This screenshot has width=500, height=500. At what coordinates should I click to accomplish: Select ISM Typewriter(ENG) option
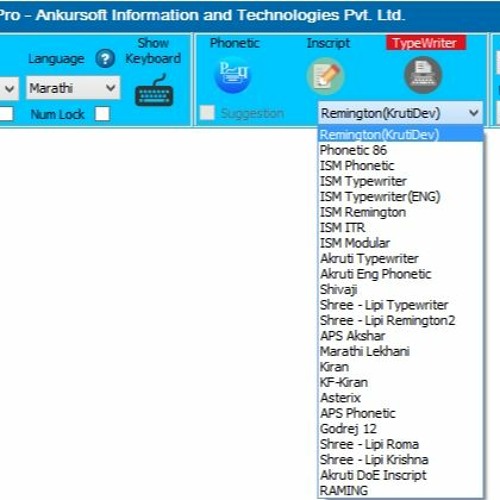coord(401,197)
